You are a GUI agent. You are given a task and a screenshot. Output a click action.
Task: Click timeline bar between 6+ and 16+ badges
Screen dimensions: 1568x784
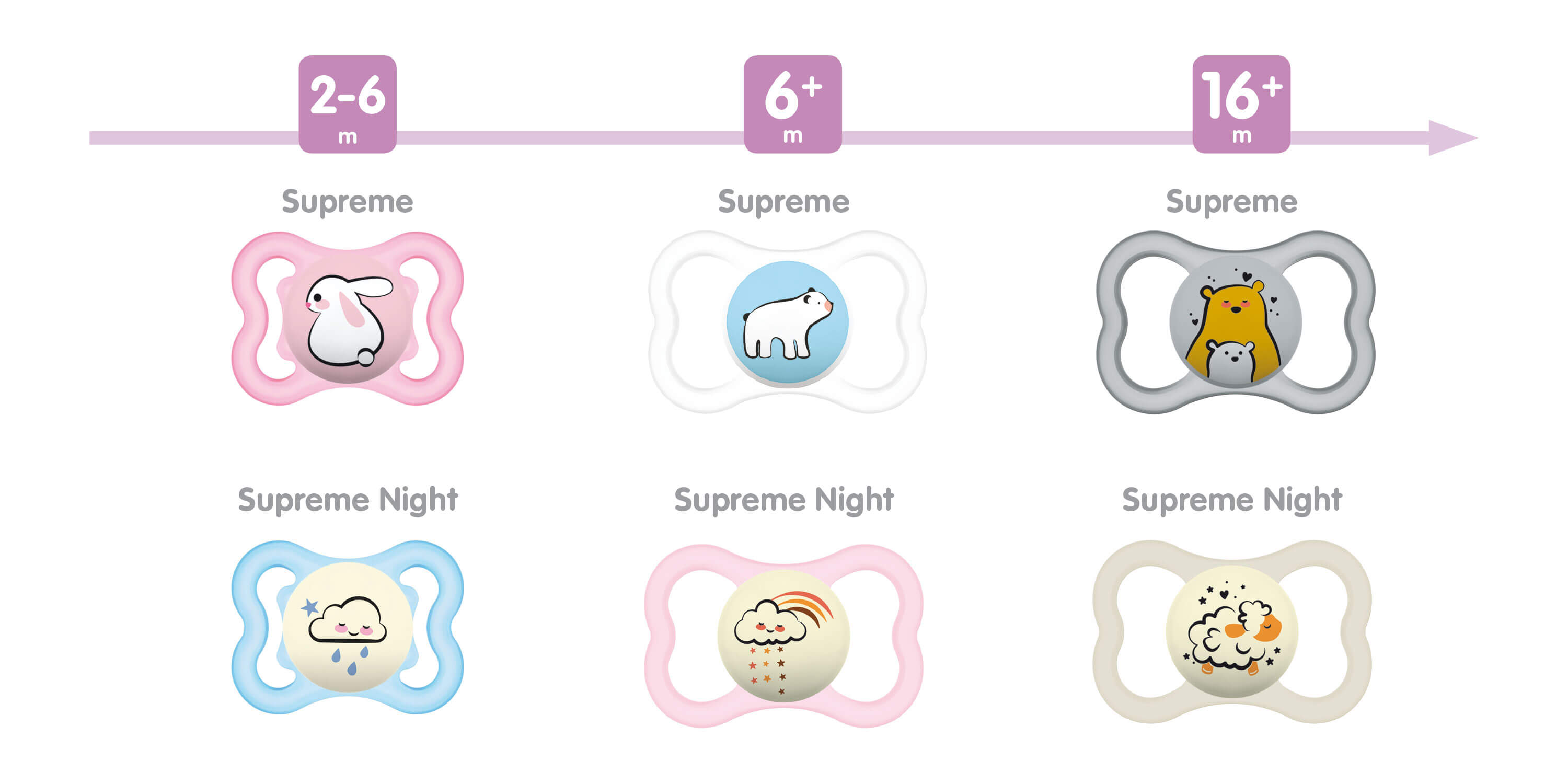tap(1017, 137)
